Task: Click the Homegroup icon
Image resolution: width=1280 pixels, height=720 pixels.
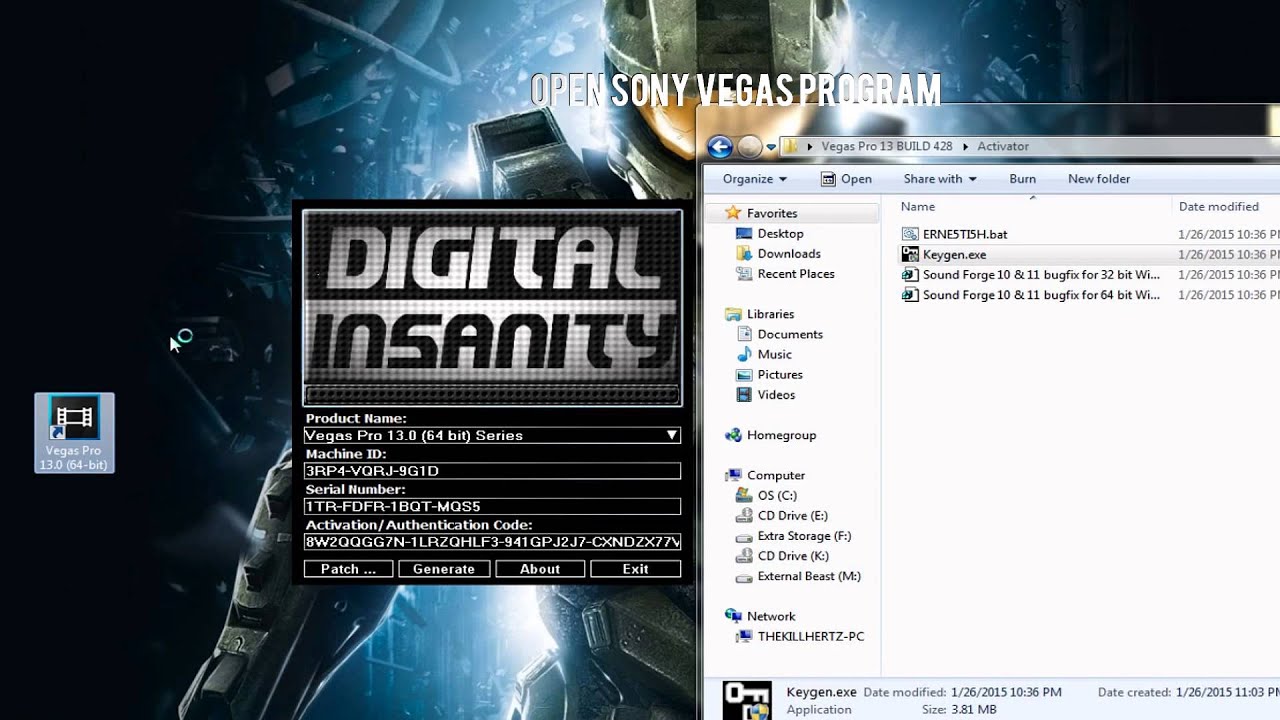Action: click(733, 435)
